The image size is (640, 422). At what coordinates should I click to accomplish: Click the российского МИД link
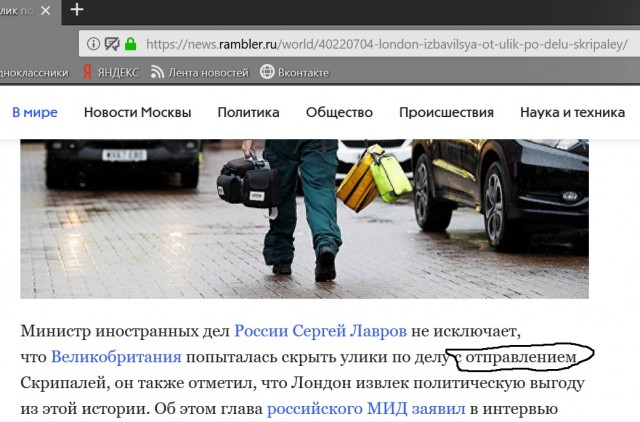[337, 409]
